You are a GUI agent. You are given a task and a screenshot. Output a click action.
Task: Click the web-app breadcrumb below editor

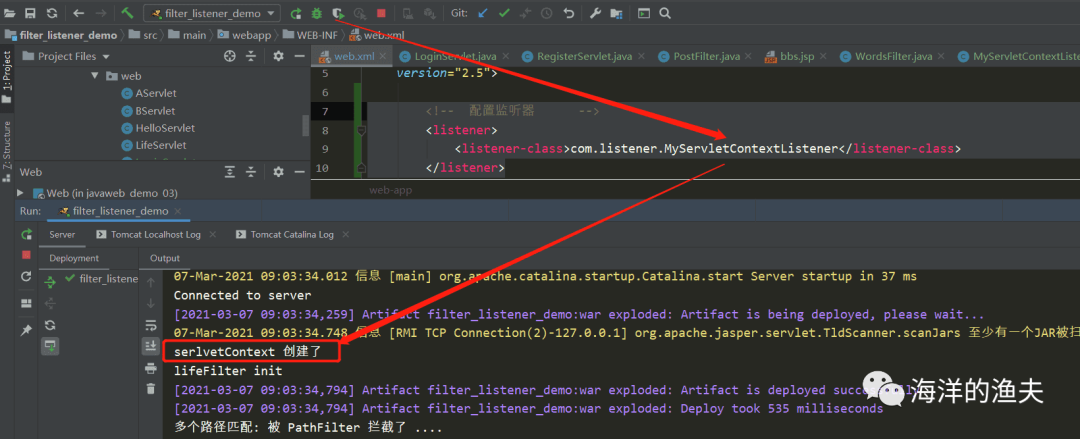point(390,190)
